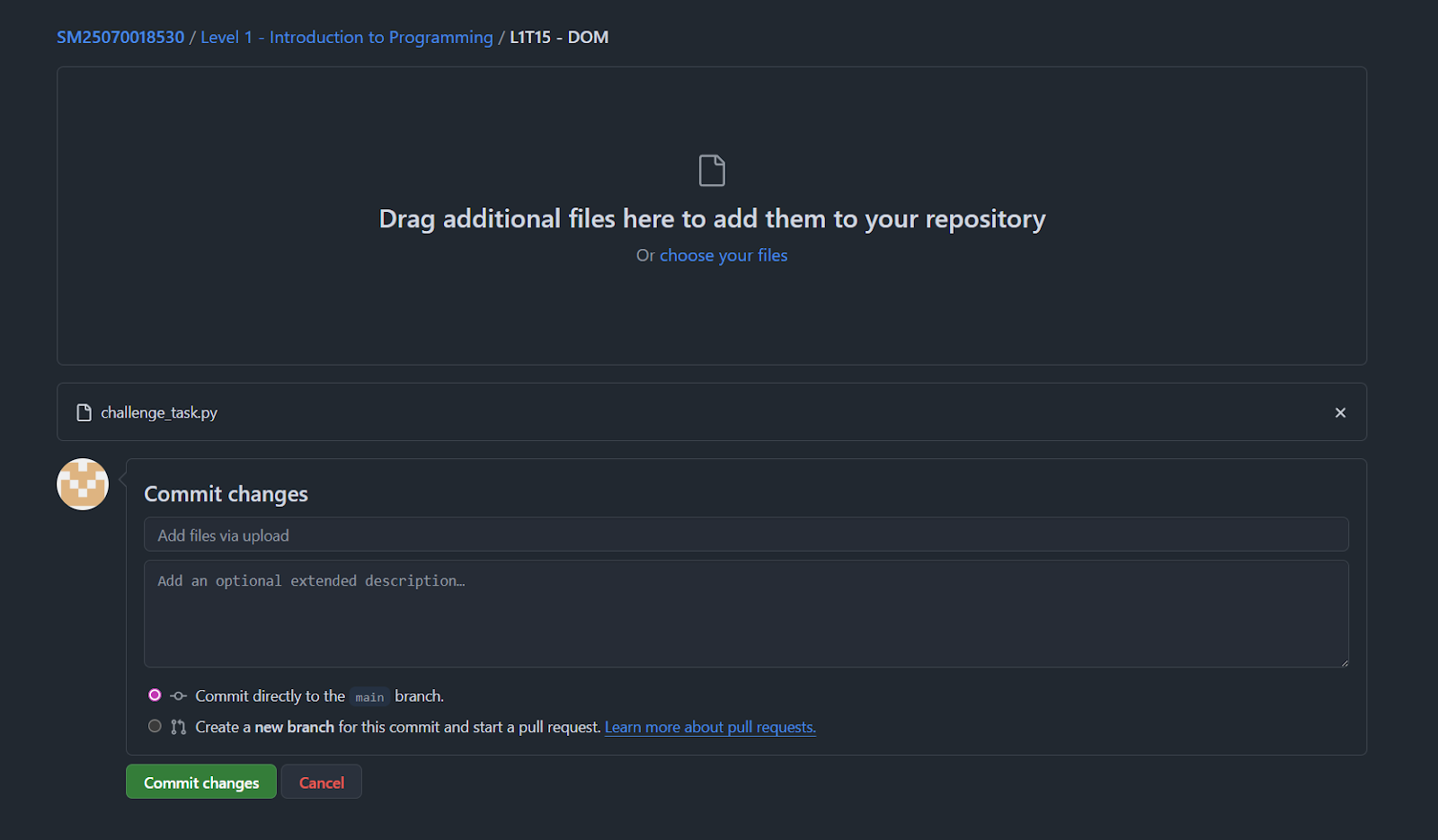The height and width of the screenshot is (840, 1438).
Task: Click the commit message field saying Add files via upload
Action: pyautogui.click(x=746, y=534)
